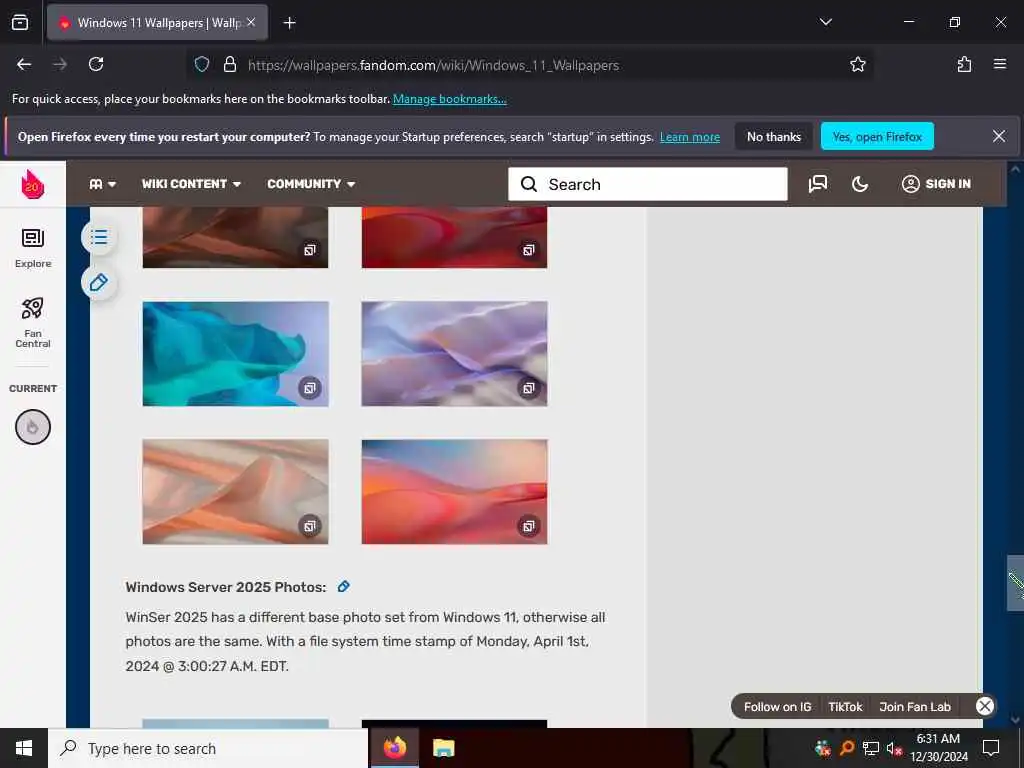The image size is (1024, 768).
Task: Open the network tray icon
Action: pos(871,748)
